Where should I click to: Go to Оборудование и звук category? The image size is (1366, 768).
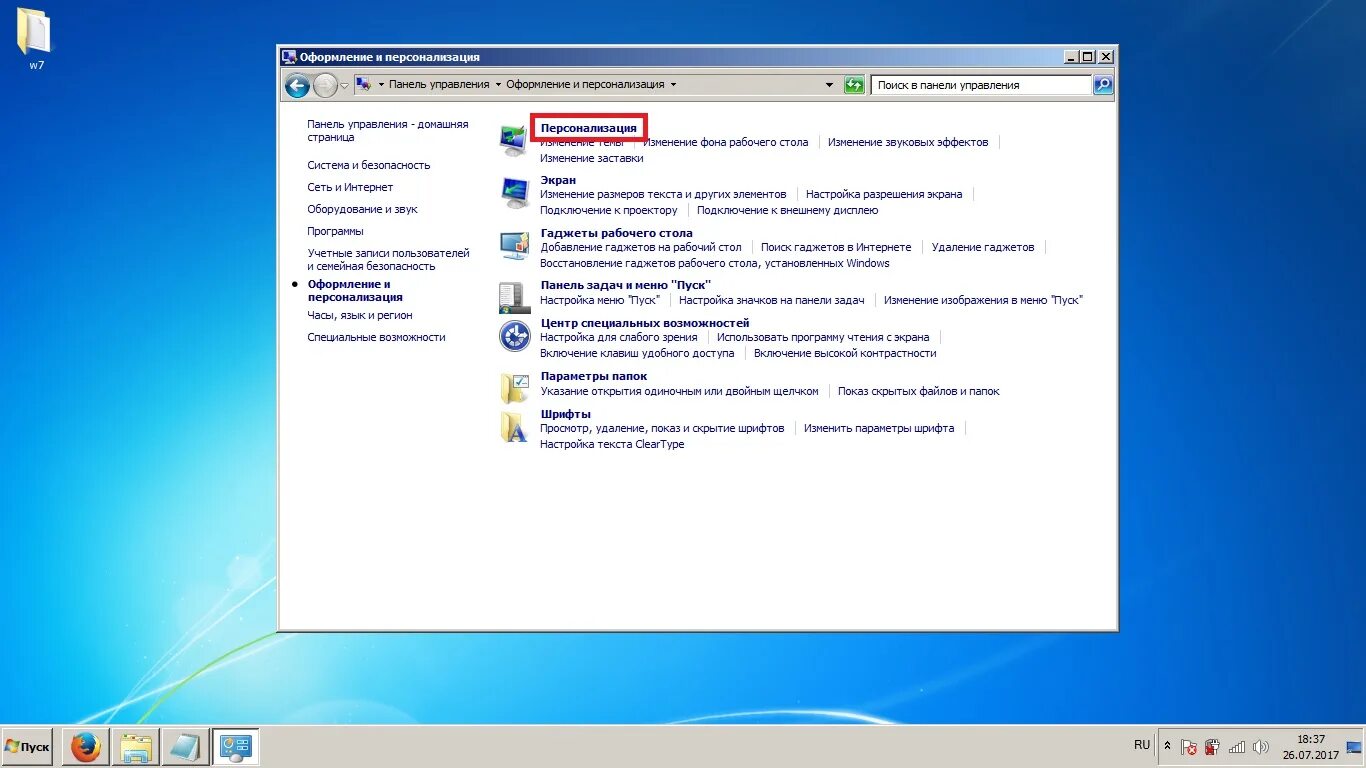coord(362,209)
